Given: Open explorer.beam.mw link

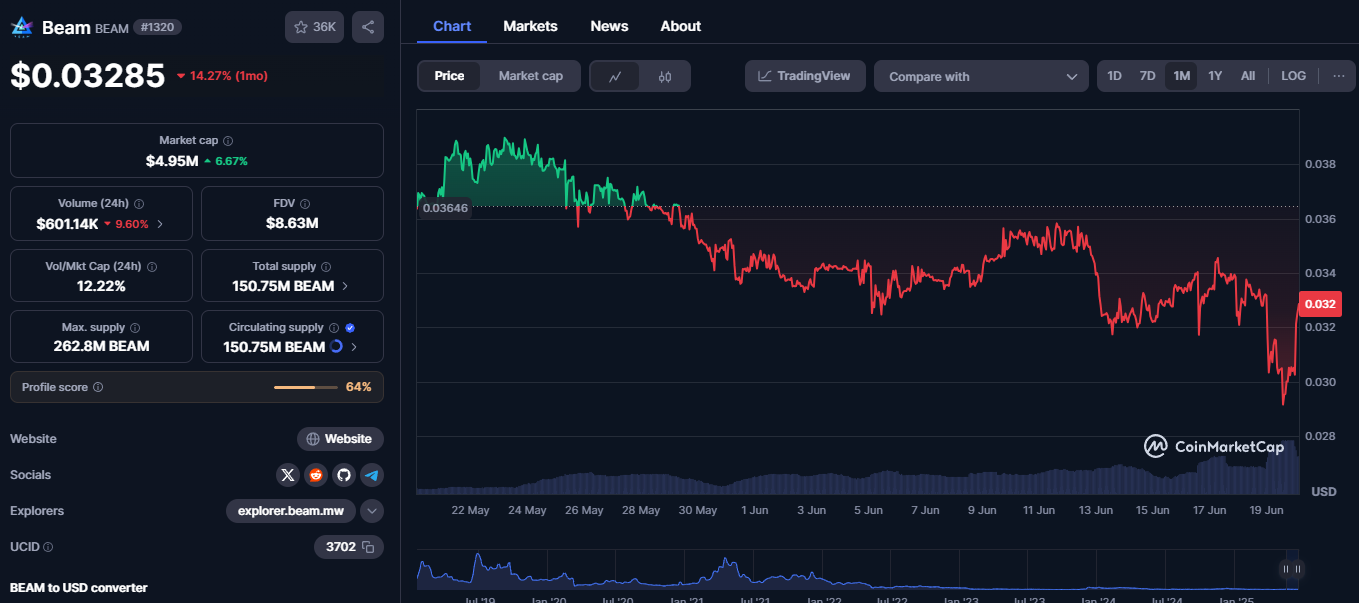Looking at the screenshot, I should coord(290,511).
